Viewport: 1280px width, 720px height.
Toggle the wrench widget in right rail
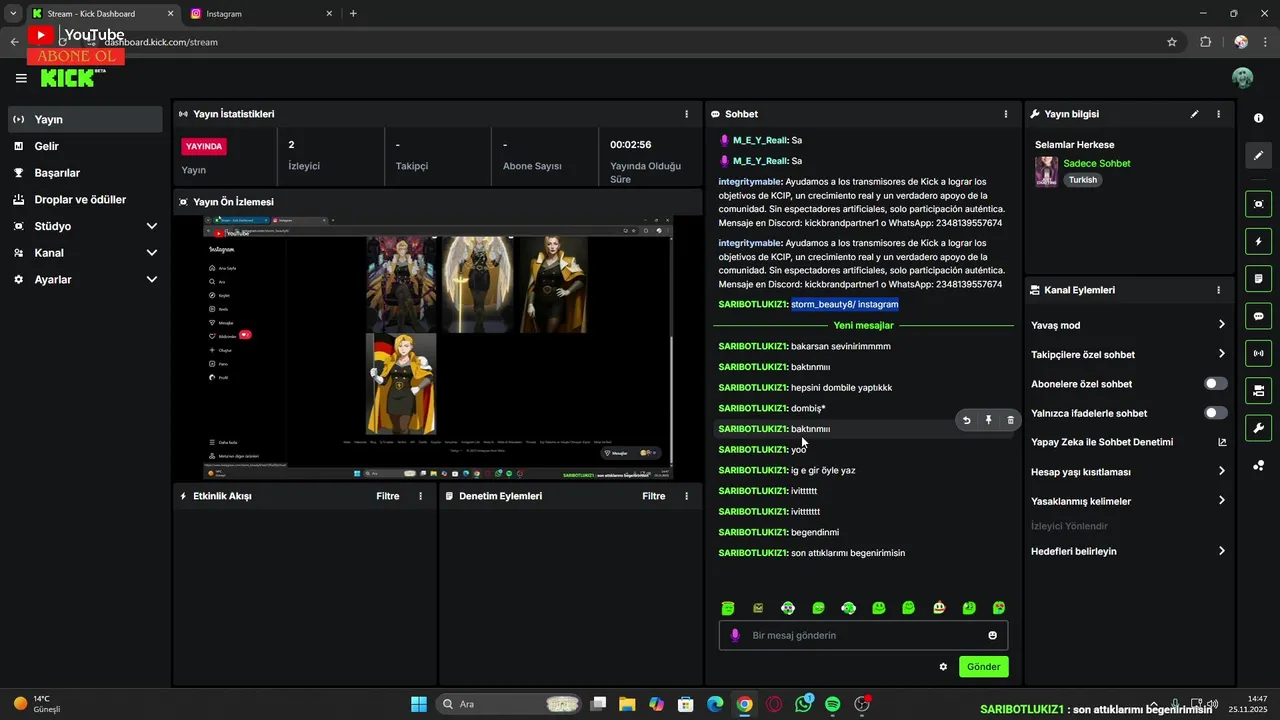(1258, 427)
